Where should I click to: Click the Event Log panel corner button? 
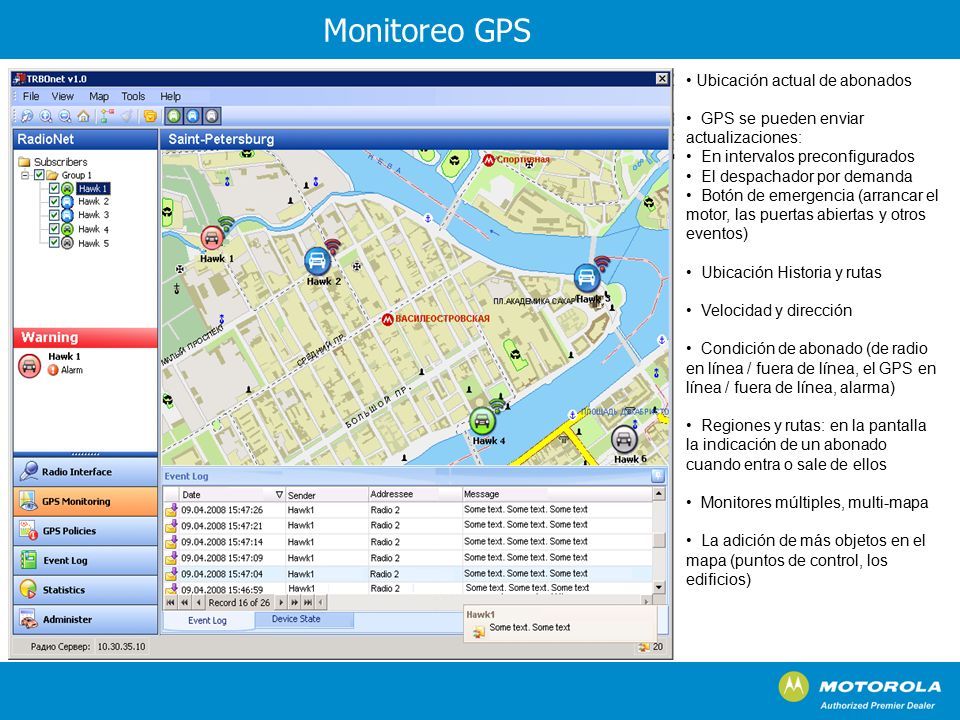(658, 476)
